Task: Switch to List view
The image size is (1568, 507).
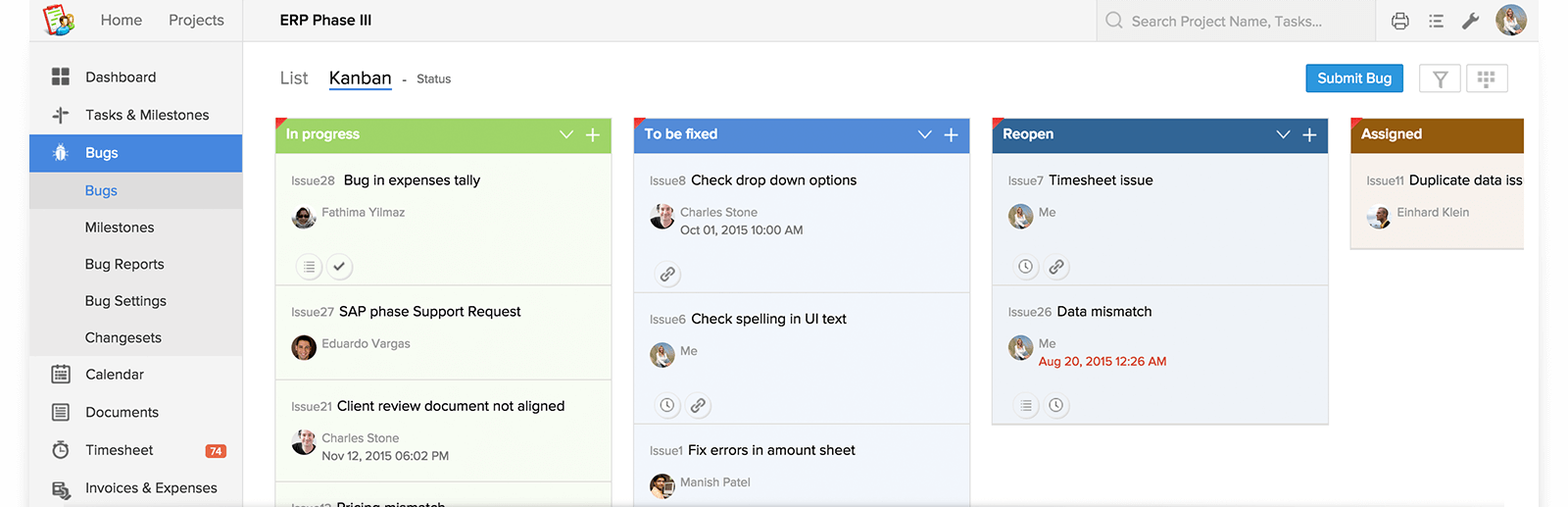Action: [293, 78]
